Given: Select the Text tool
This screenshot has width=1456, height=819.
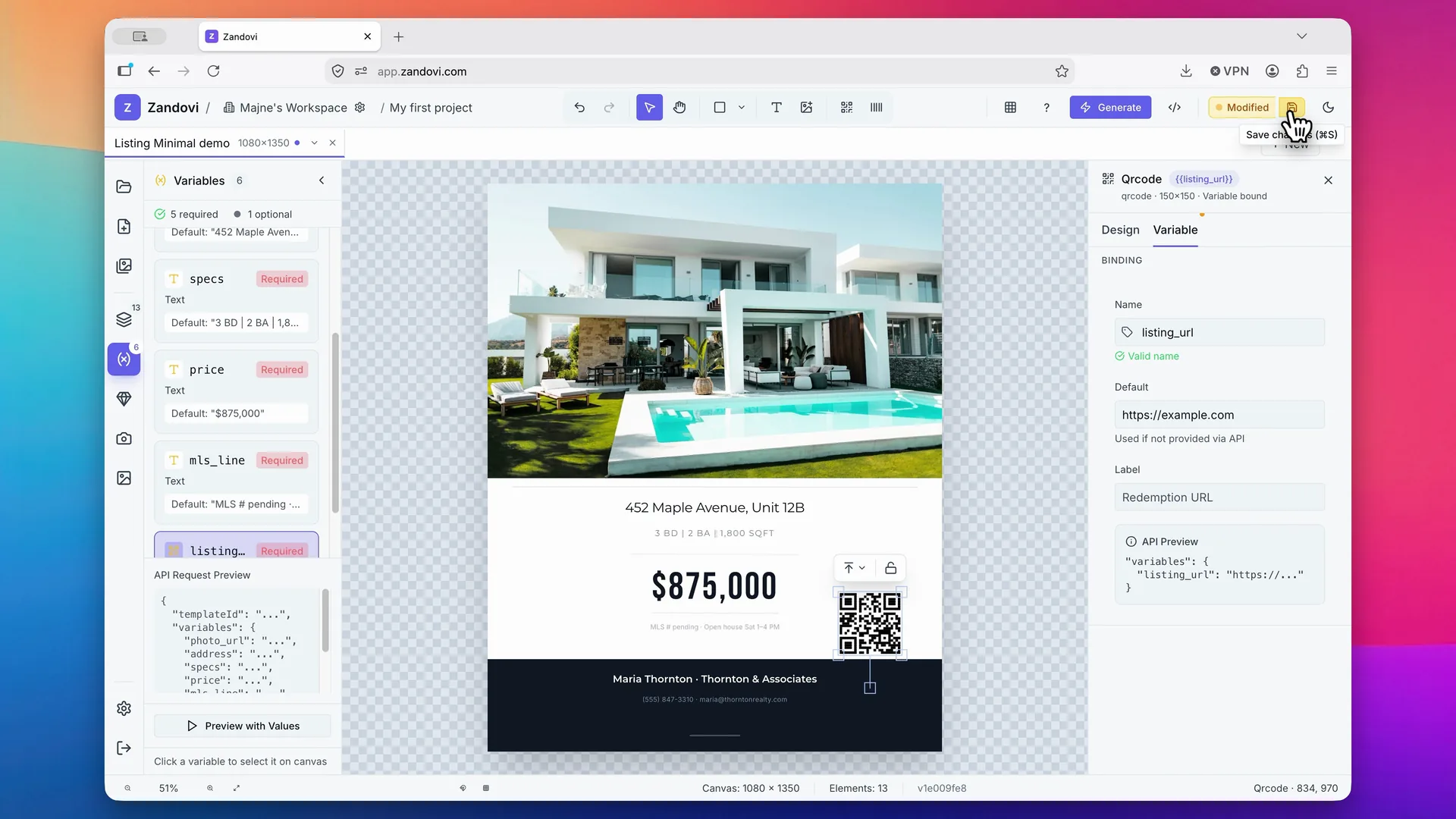Looking at the screenshot, I should pos(777,108).
